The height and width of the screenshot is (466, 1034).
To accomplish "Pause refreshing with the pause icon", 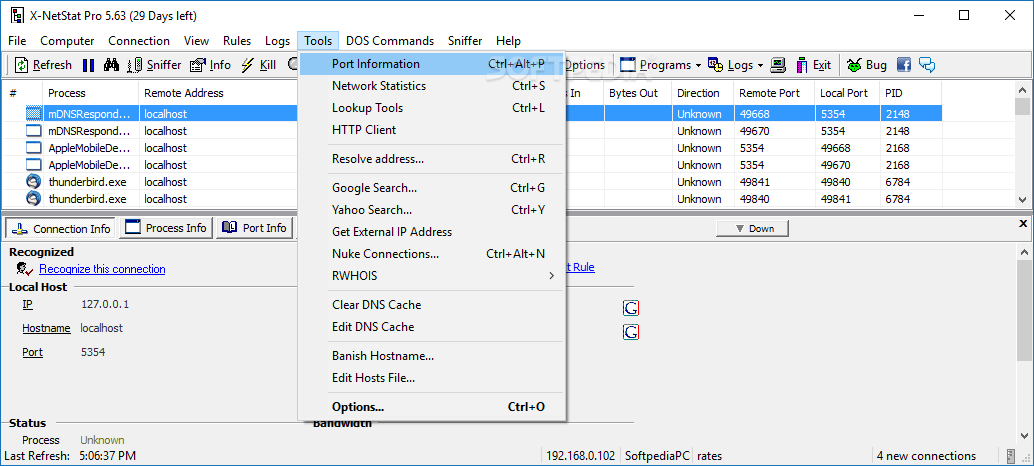I will click(x=89, y=65).
